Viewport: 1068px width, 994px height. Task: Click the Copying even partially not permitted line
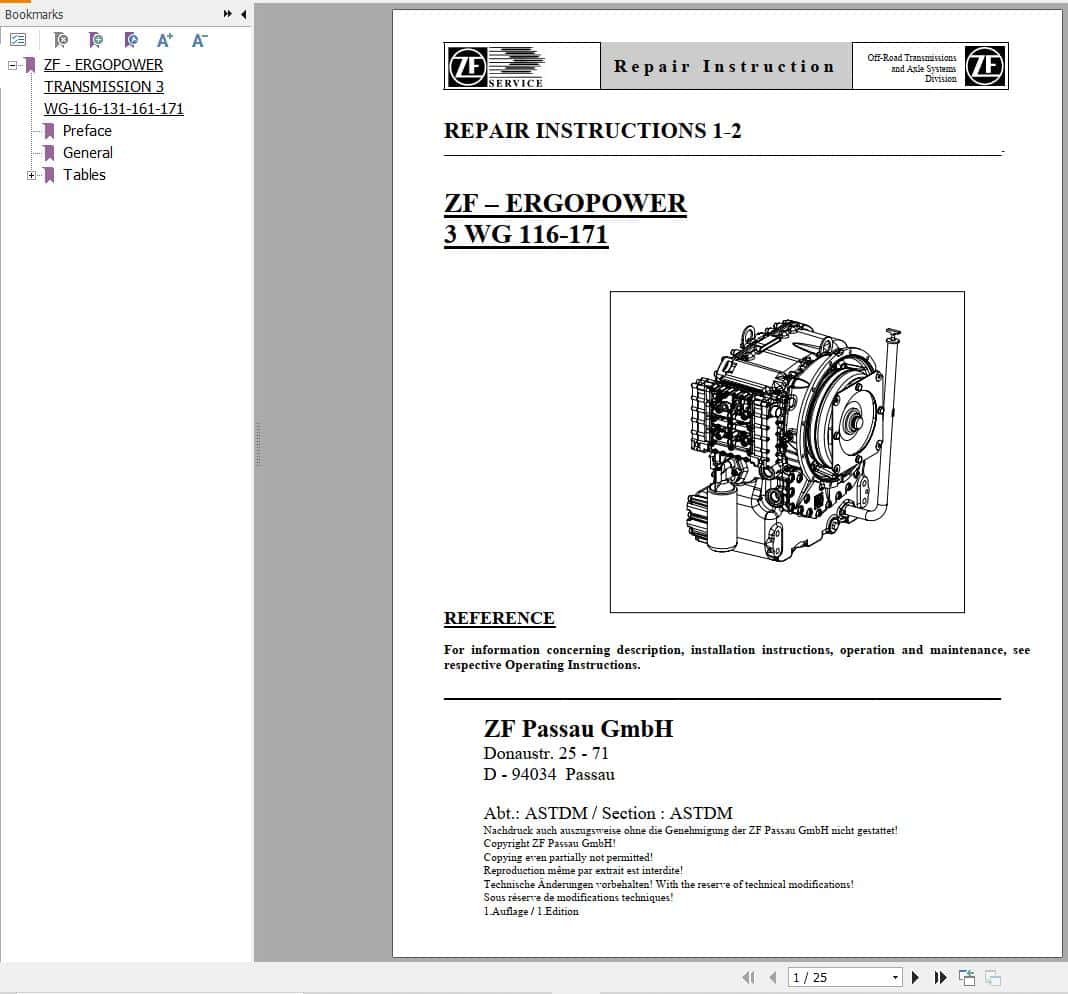click(x=568, y=857)
